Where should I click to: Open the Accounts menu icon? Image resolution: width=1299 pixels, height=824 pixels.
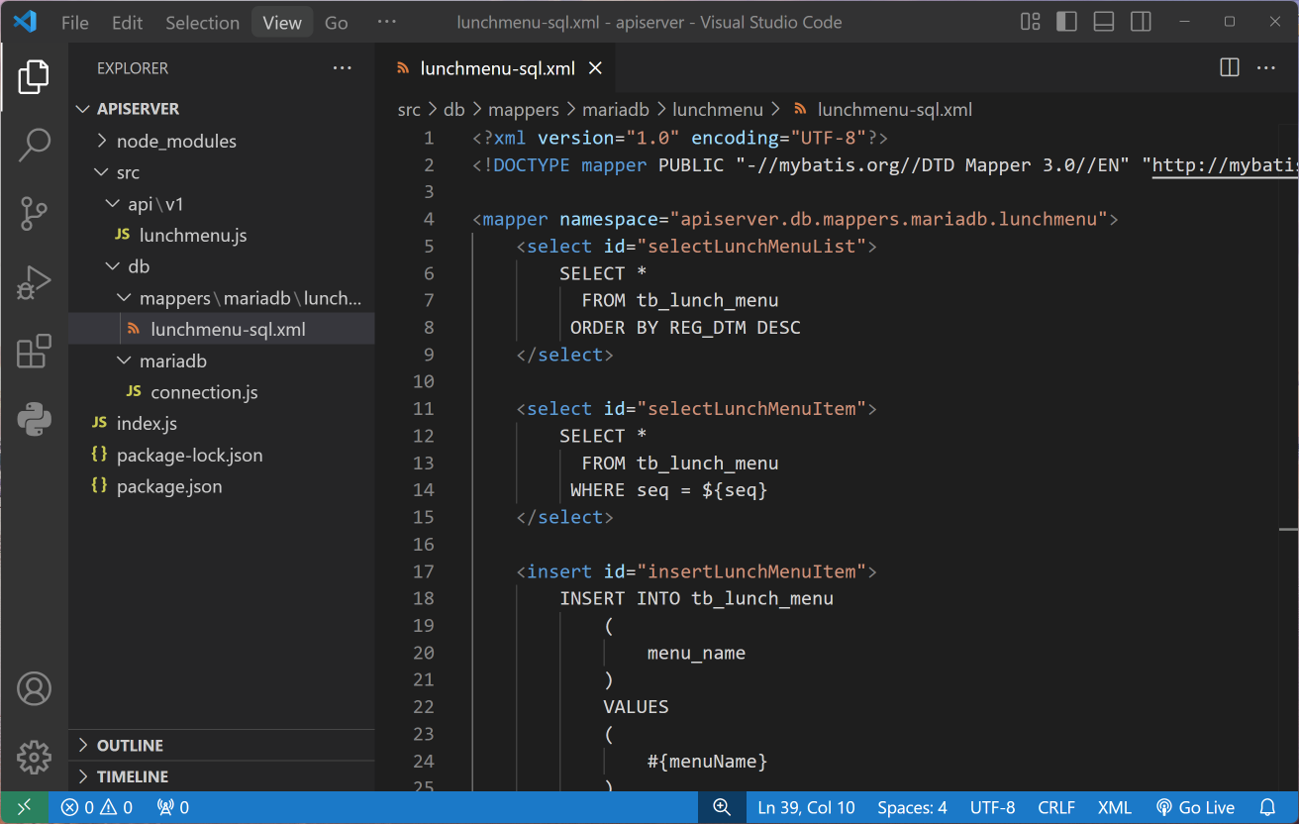tap(34, 689)
